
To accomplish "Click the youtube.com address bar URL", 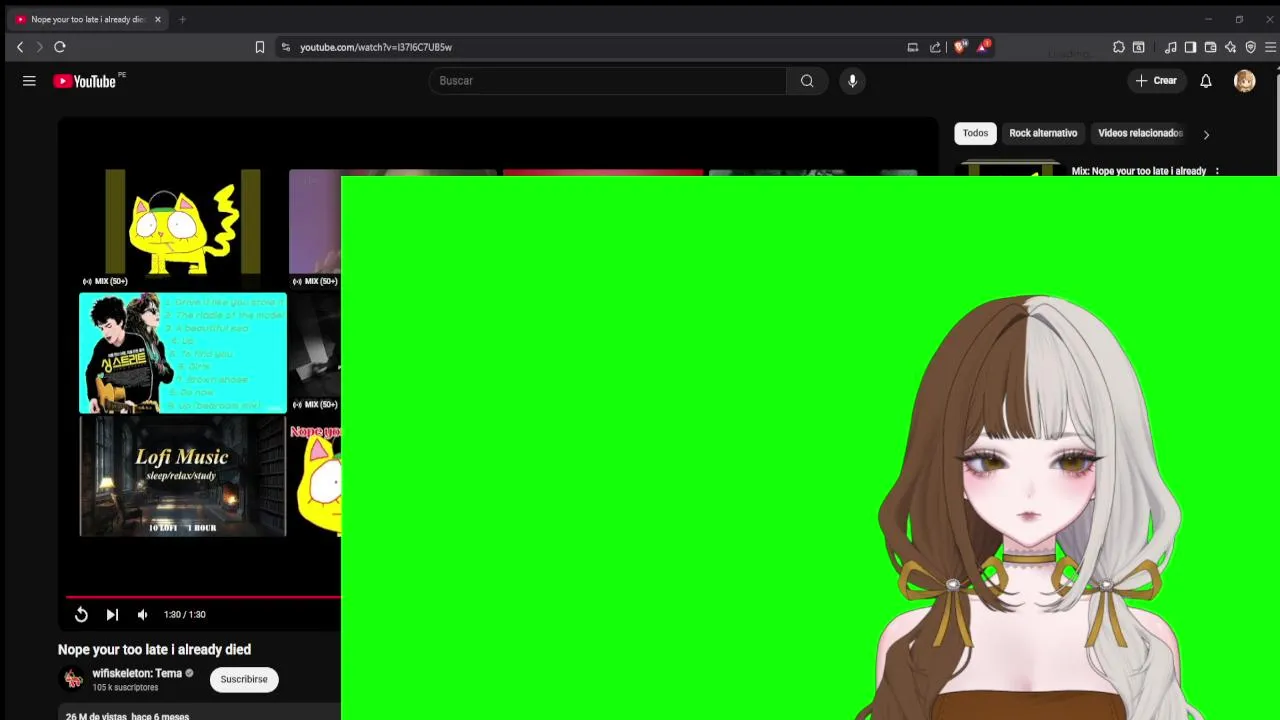I will click(x=376, y=47).
